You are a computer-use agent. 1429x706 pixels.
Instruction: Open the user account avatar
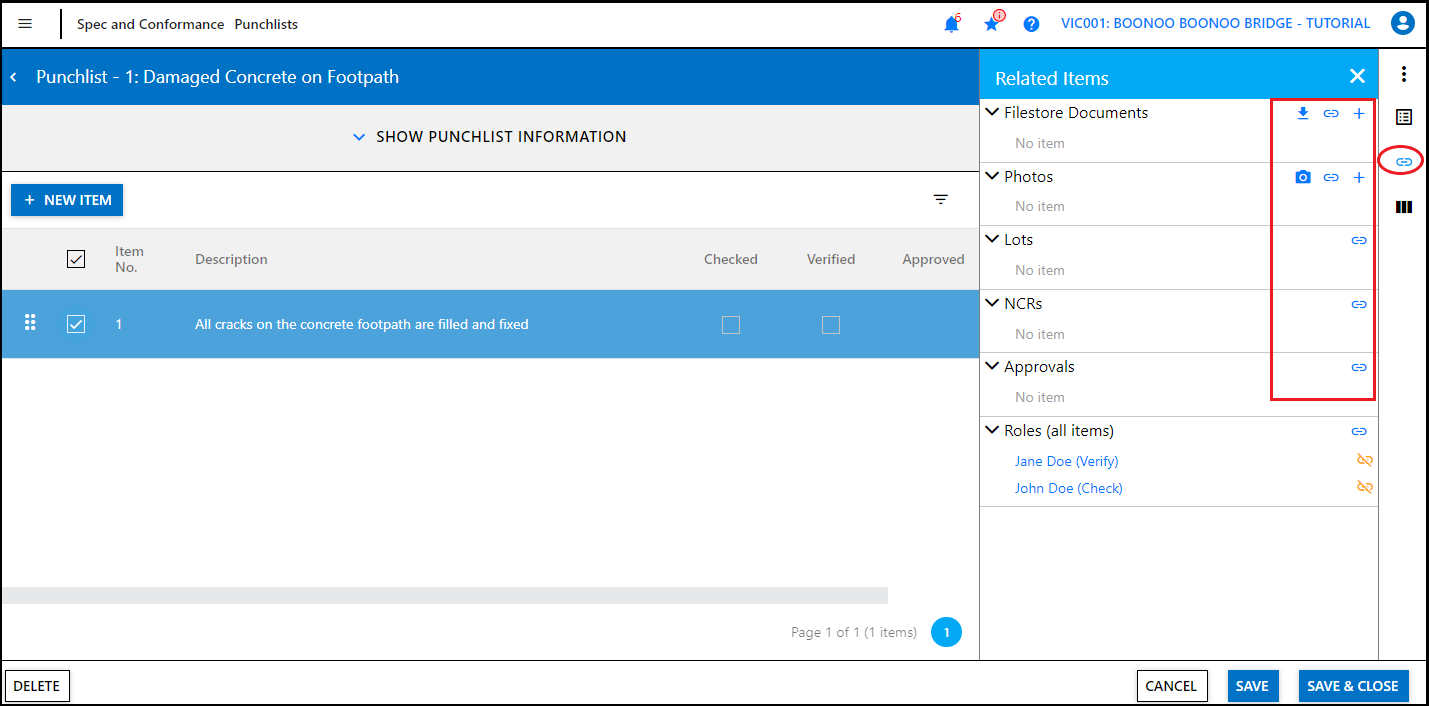point(1402,24)
